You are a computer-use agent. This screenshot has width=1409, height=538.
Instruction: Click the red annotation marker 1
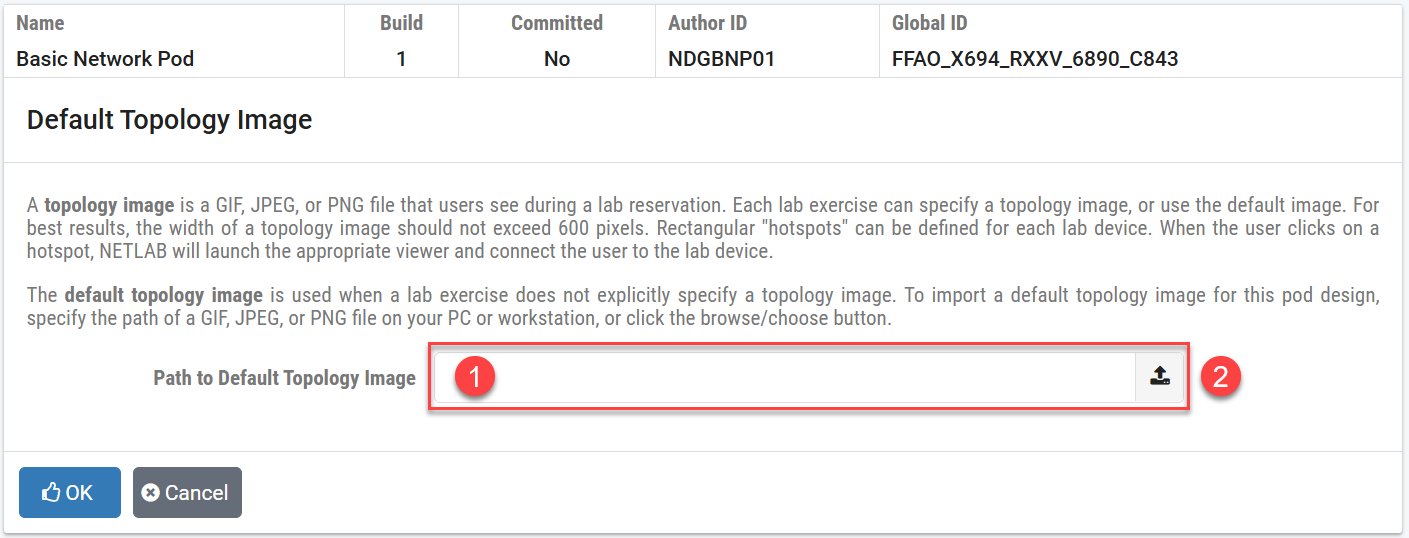[475, 377]
